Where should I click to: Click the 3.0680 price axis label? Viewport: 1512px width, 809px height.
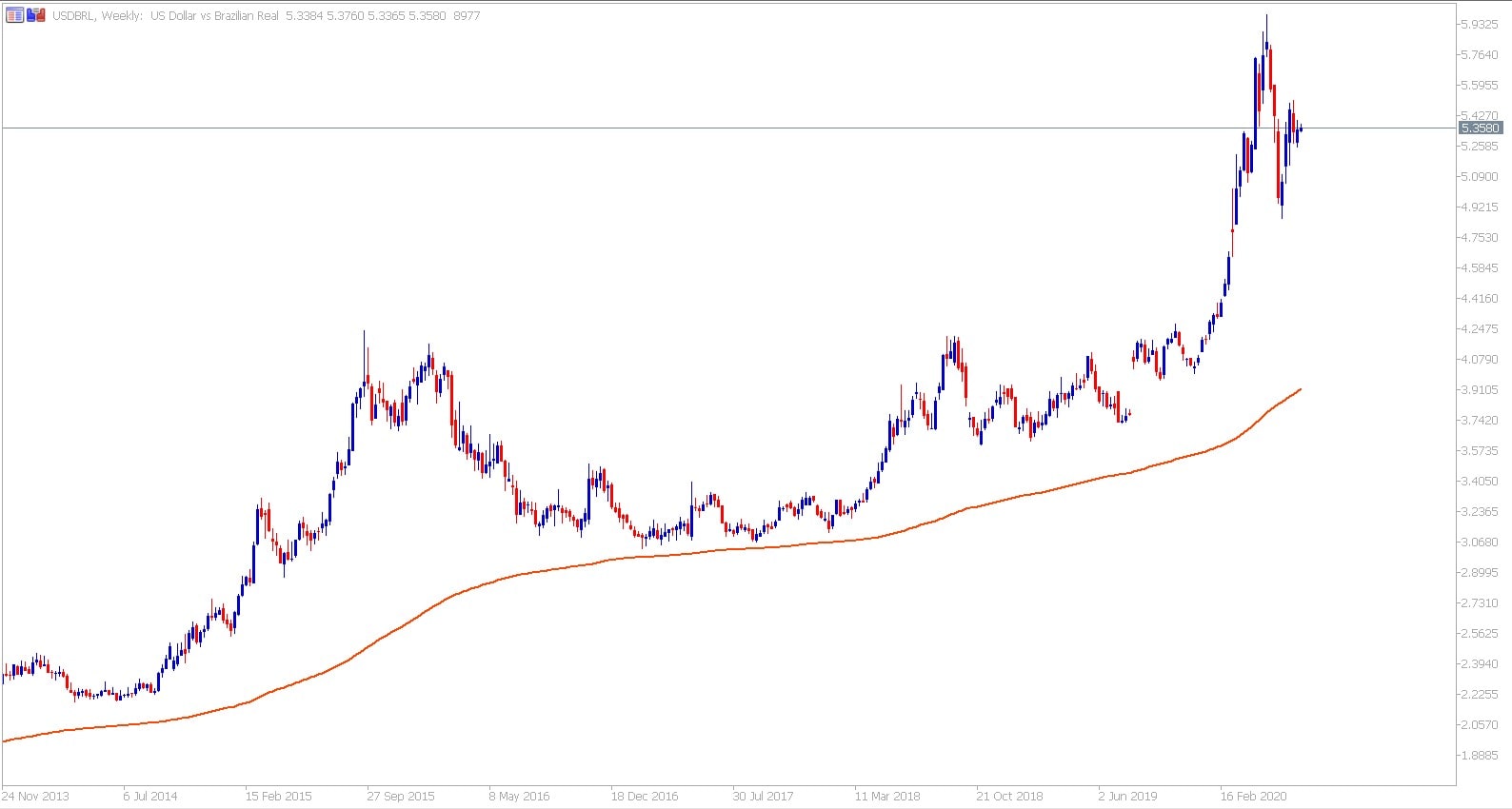[1479, 543]
